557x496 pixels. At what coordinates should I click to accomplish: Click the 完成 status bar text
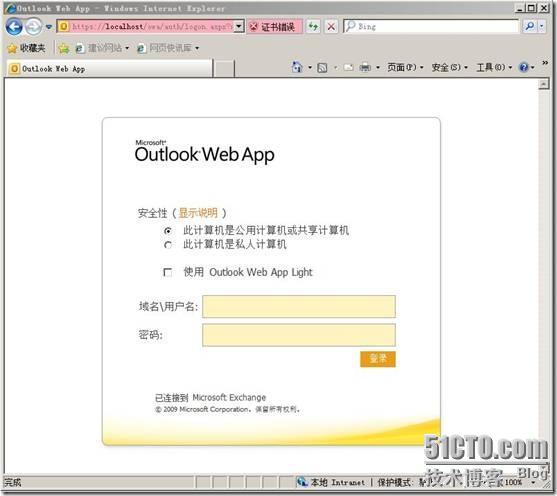[12, 482]
